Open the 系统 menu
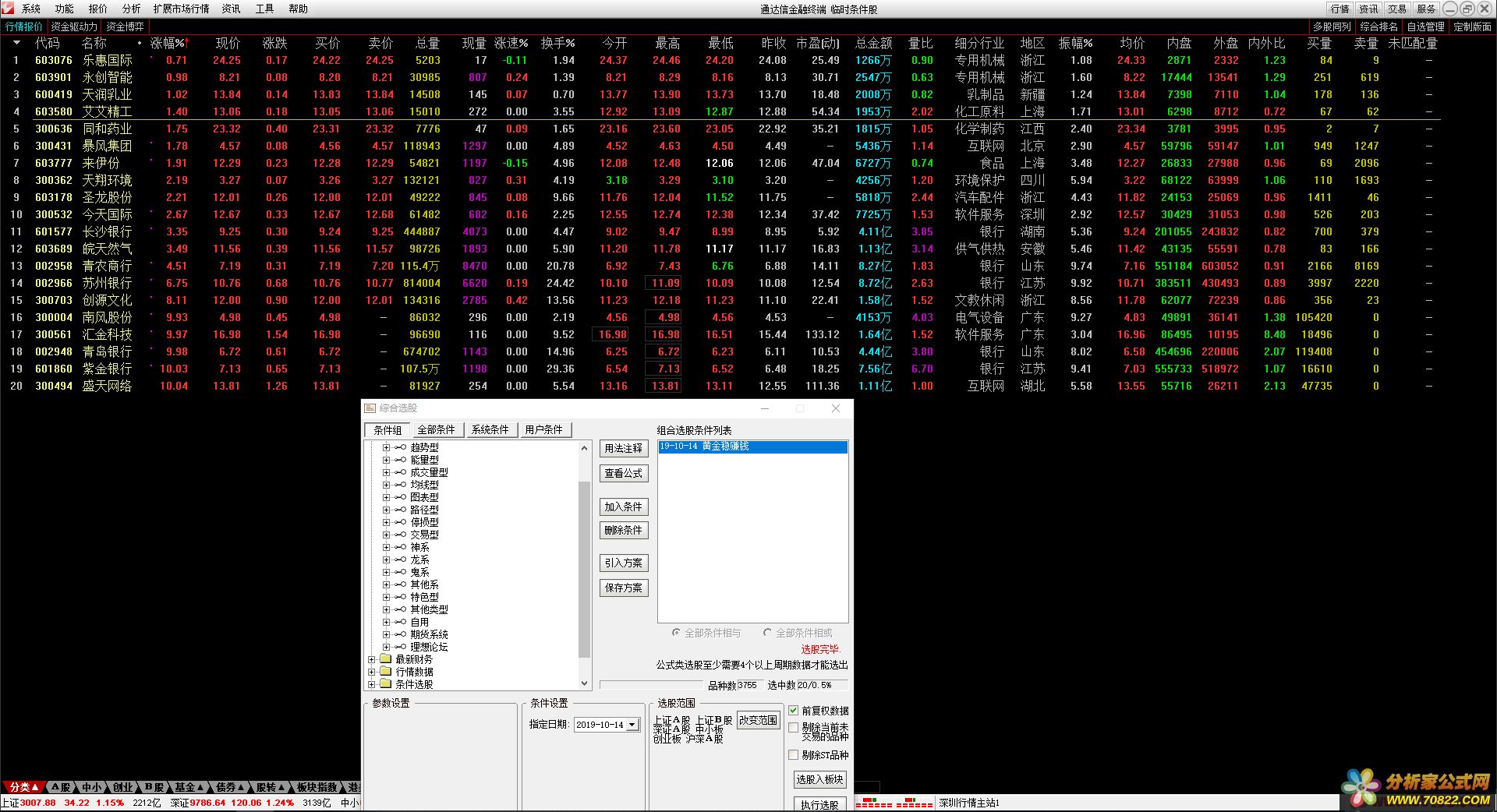Screen dimensions: 1497x812 [31, 9]
